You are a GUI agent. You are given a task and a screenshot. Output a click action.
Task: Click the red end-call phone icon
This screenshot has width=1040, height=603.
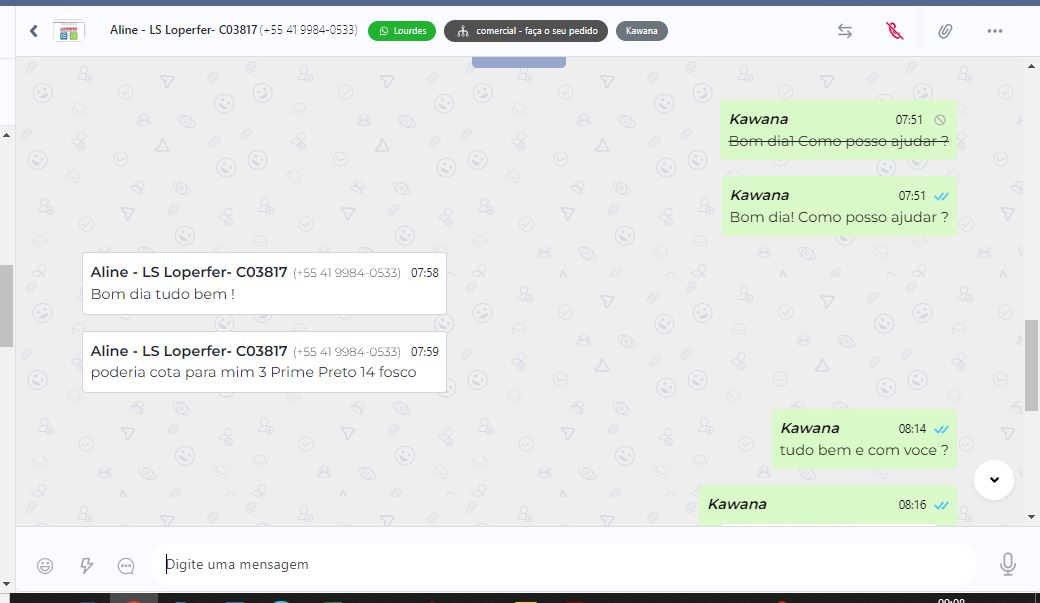(x=895, y=31)
